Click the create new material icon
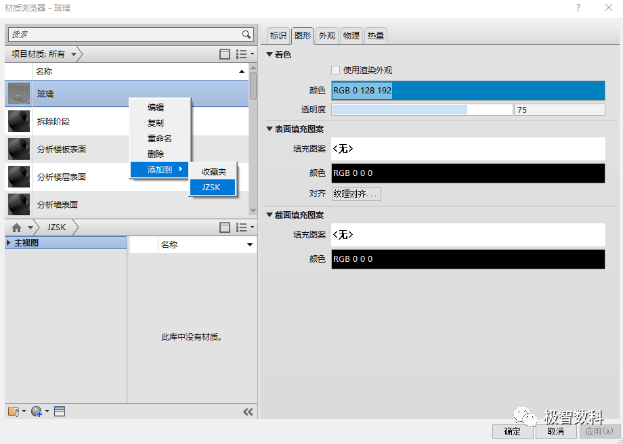The image size is (623, 444). (39, 411)
